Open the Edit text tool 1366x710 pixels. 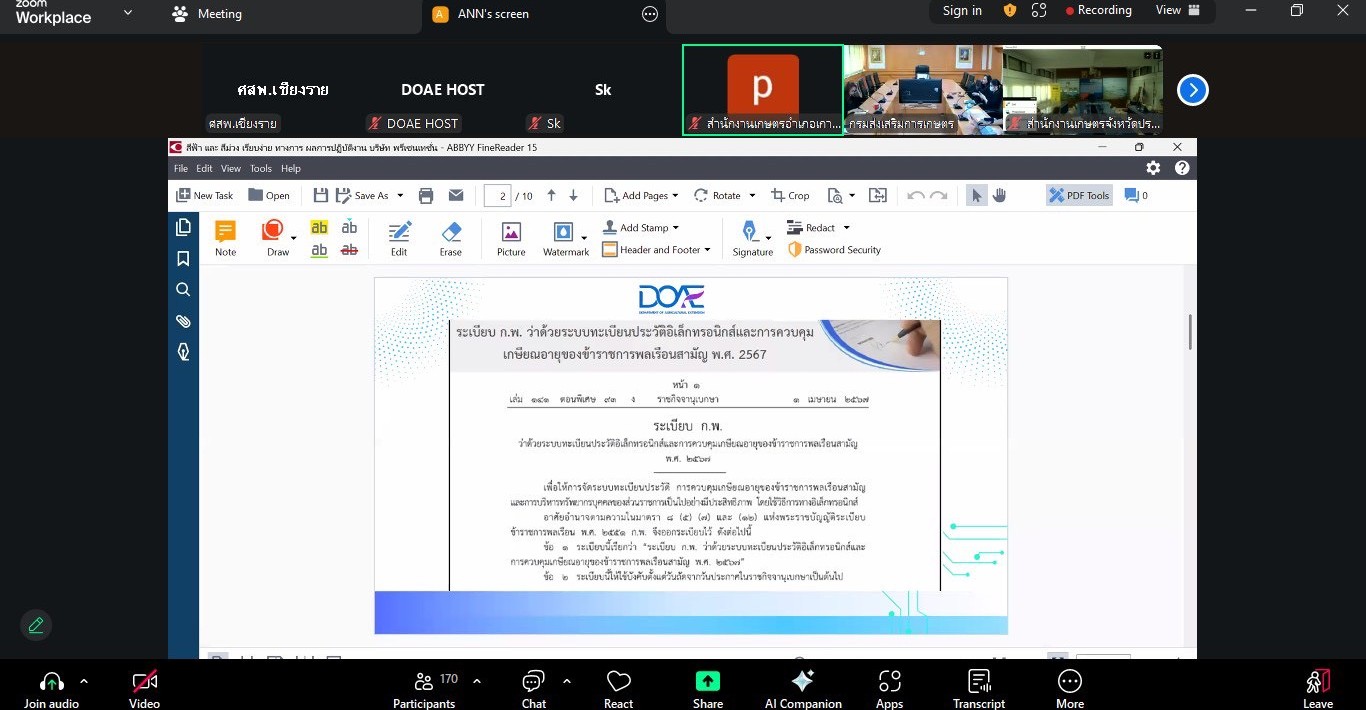coord(399,238)
